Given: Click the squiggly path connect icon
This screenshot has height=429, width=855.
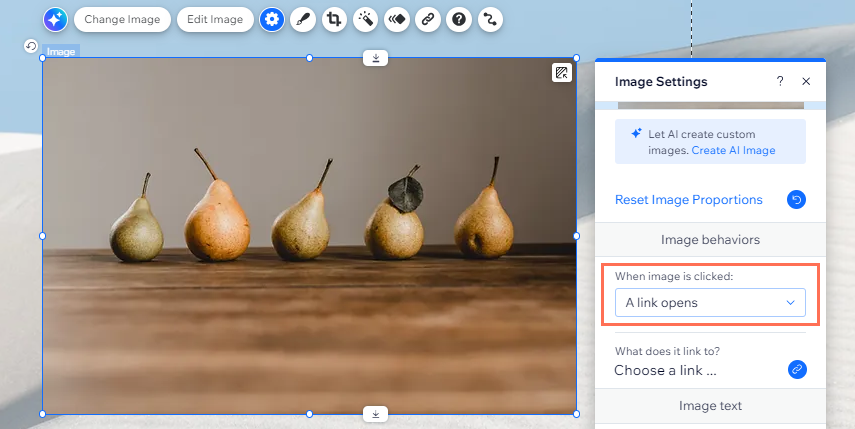Looking at the screenshot, I should [x=490, y=19].
